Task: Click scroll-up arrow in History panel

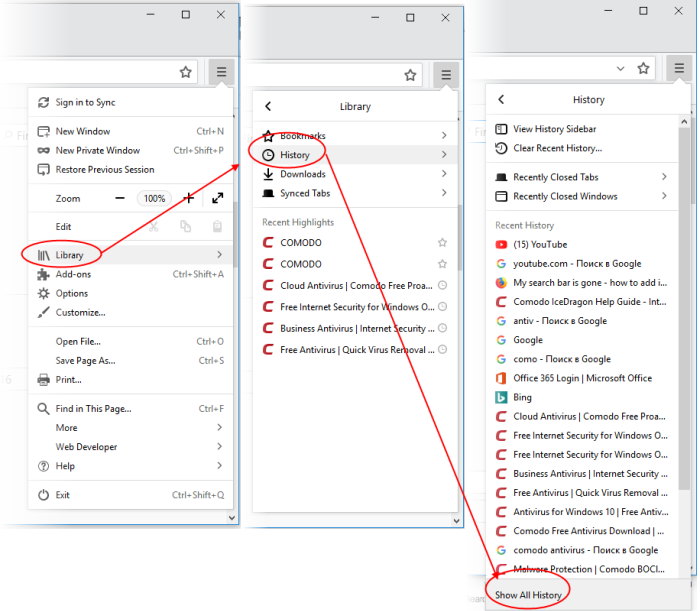Action: [x=684, y=121]
